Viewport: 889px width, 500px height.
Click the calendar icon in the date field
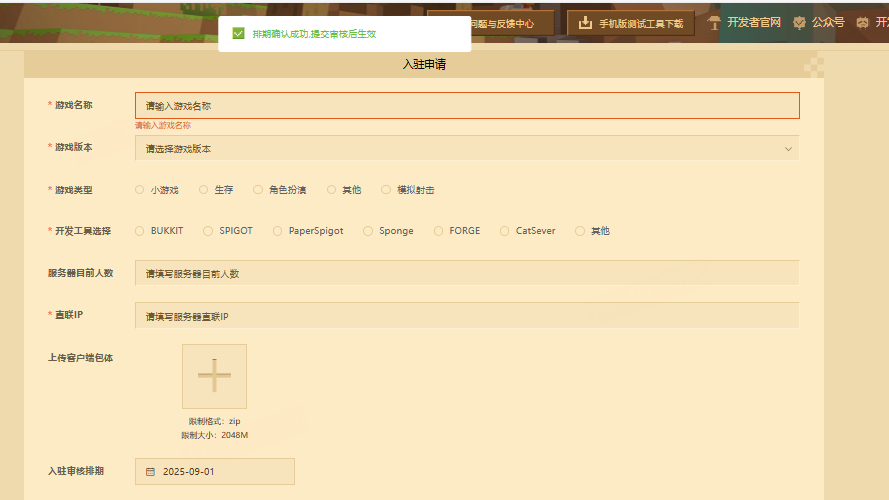point(151,471)
